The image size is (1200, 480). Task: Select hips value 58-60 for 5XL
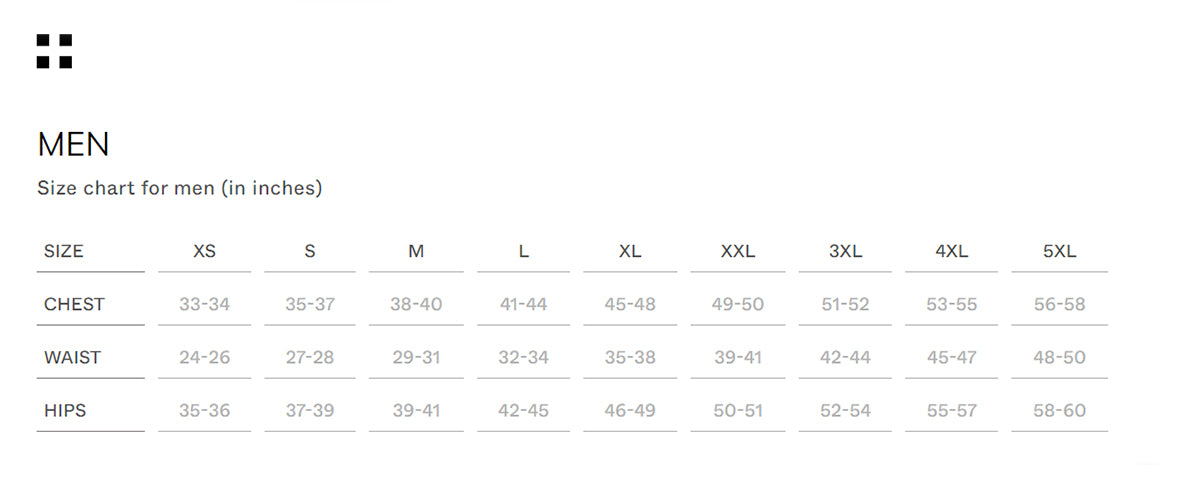coord(1059,410)
